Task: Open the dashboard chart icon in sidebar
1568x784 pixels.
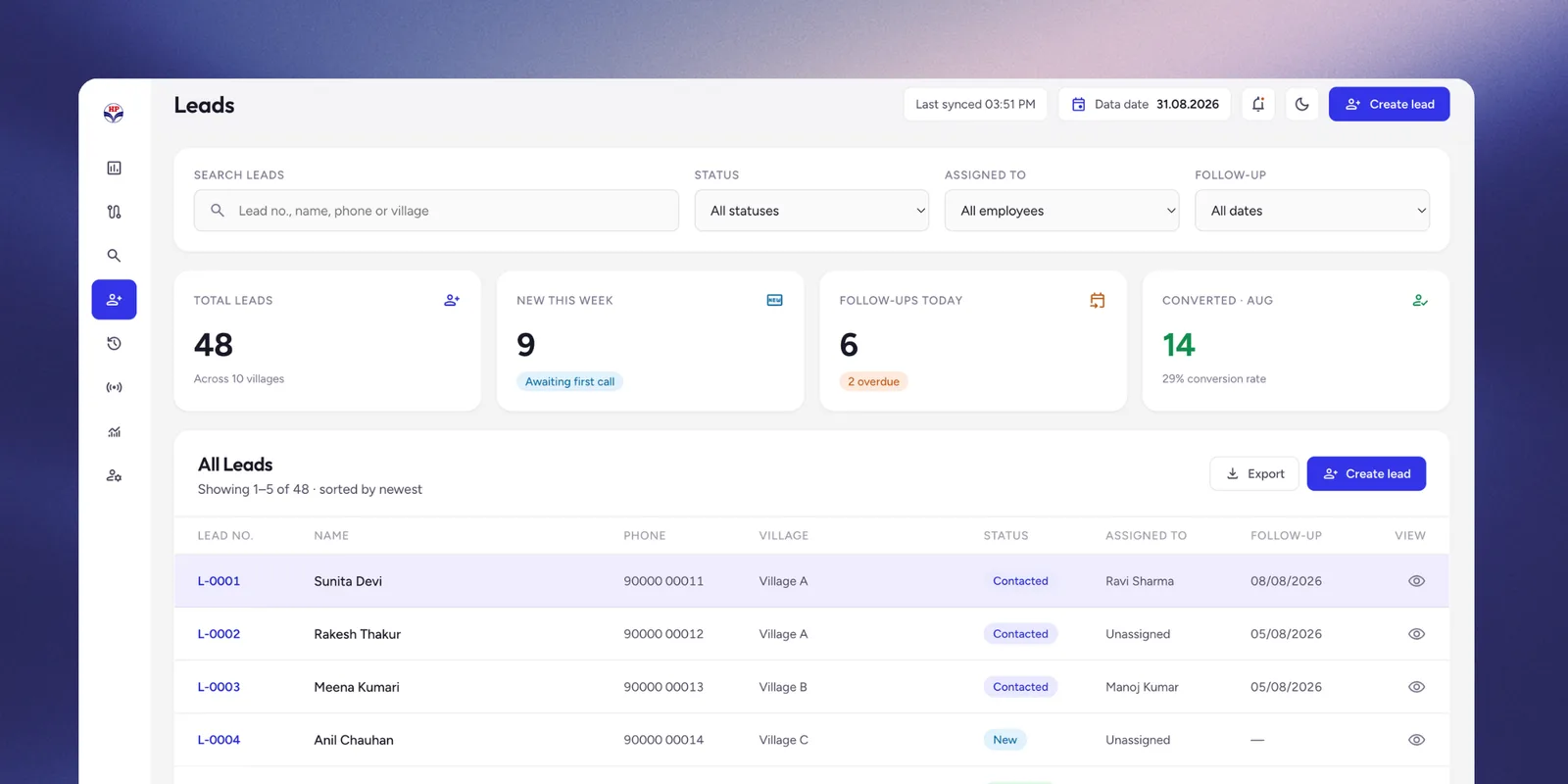Action: pyautogui.click(x=114, y=168)
